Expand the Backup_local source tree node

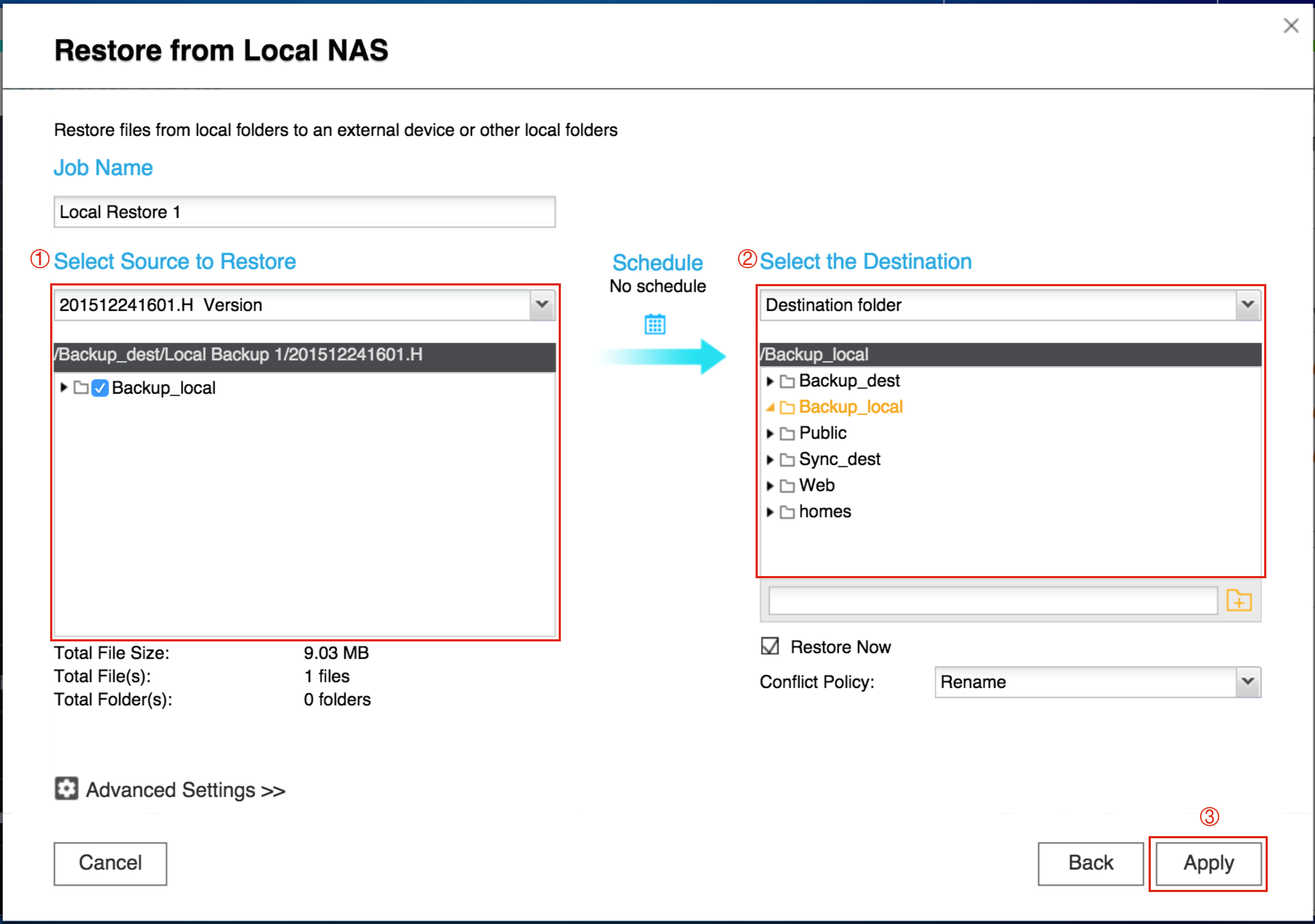click(x=64, y=388)
